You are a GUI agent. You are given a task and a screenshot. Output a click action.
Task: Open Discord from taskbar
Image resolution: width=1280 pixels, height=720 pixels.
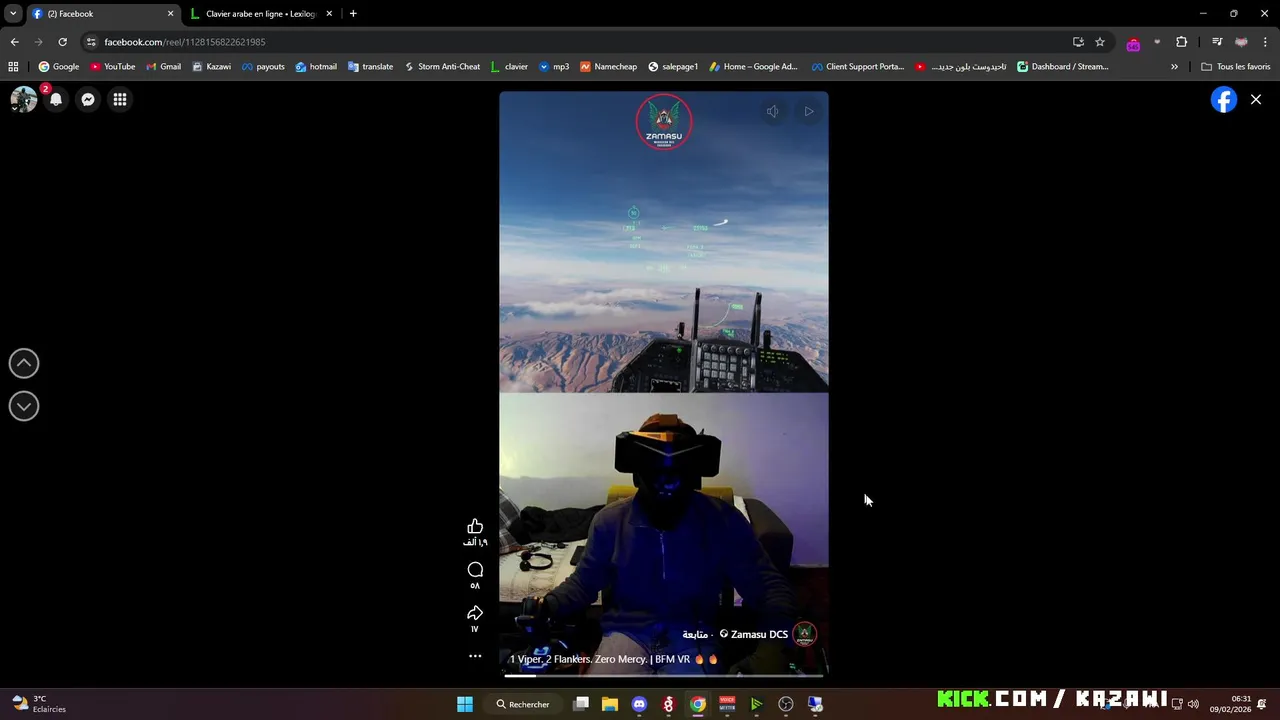point(639,704)
